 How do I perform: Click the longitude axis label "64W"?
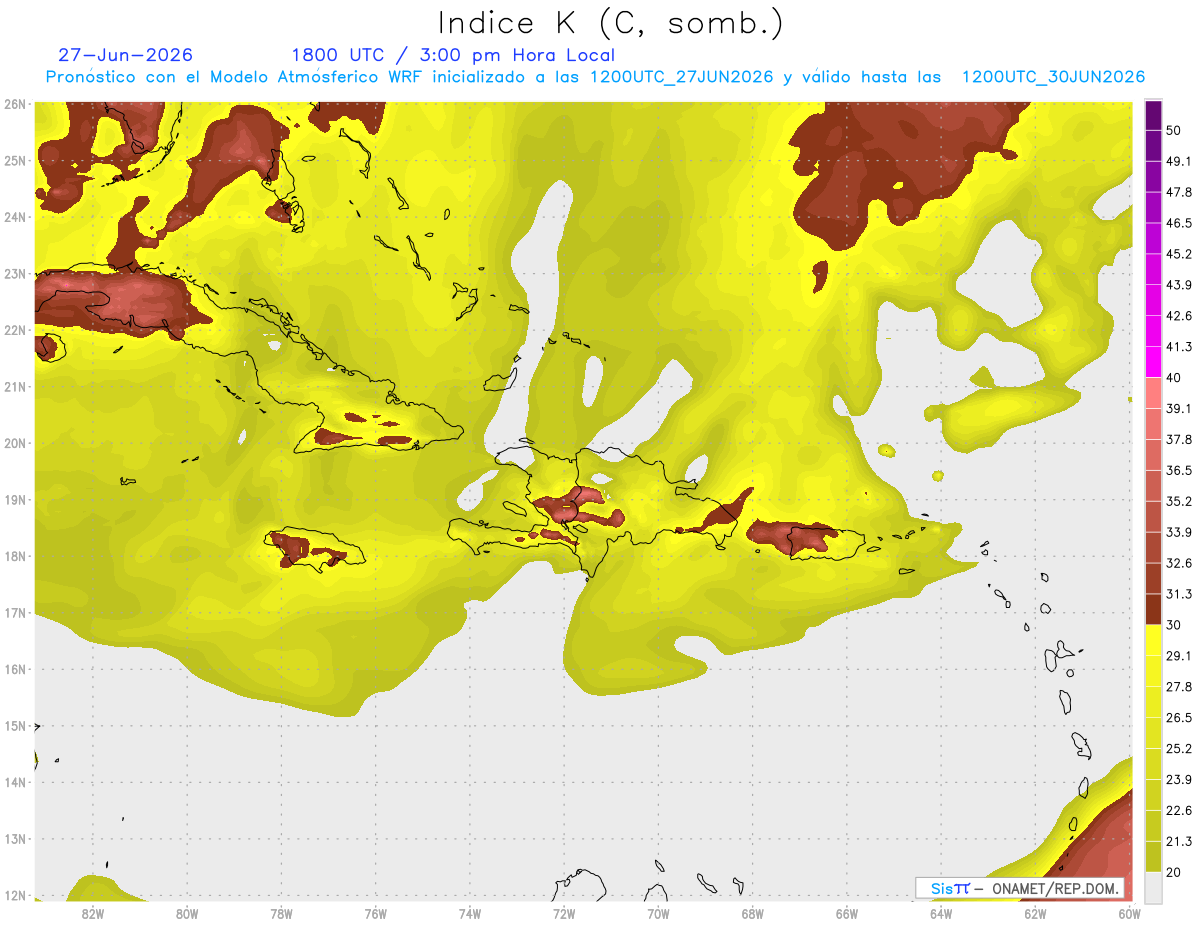[941, 914]
